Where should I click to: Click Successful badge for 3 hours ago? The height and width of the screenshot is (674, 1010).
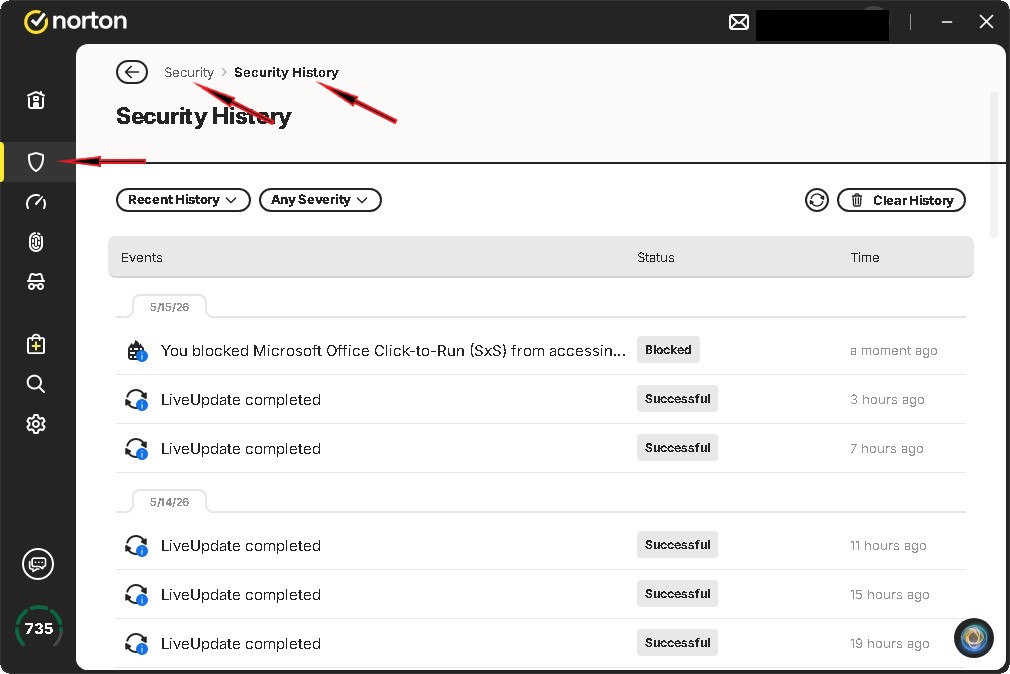pyautogui.click(x=678, y=399)
